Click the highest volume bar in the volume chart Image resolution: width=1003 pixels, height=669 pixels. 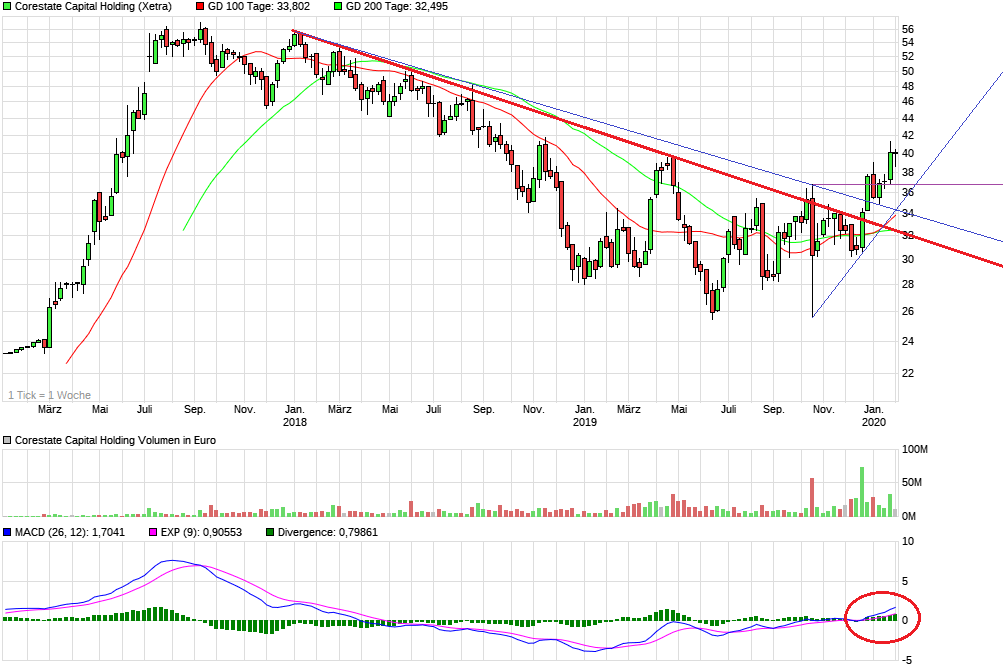(x=862, y=492)
